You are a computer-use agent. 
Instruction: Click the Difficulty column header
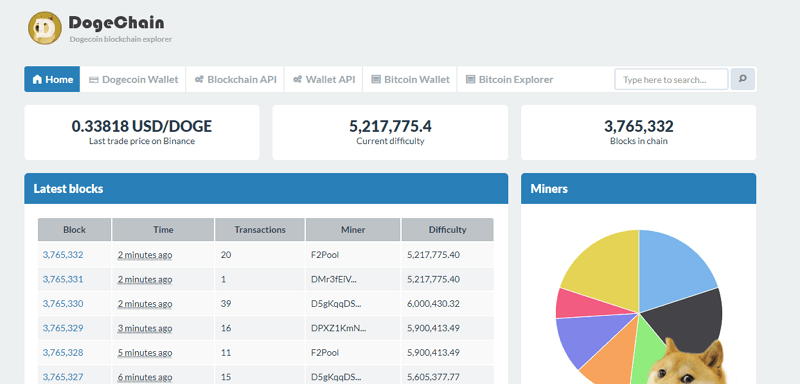point(447,229)
